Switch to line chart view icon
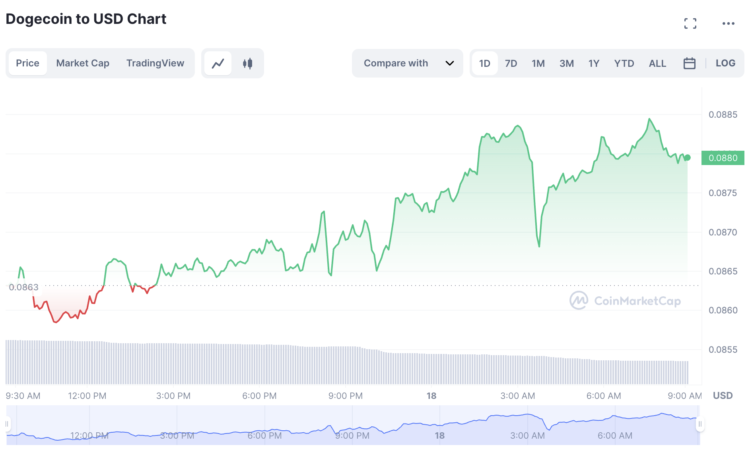 (x=218, y=63)
